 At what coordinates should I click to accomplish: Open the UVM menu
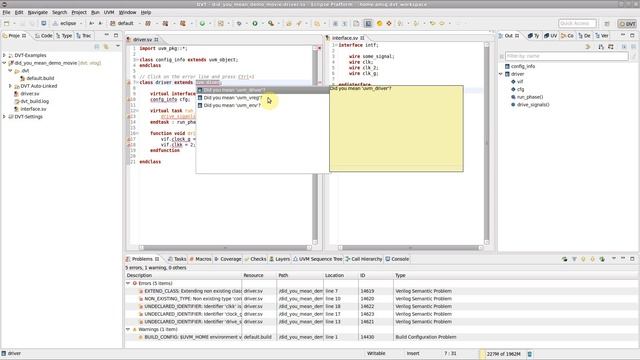[x=109, y=12]
